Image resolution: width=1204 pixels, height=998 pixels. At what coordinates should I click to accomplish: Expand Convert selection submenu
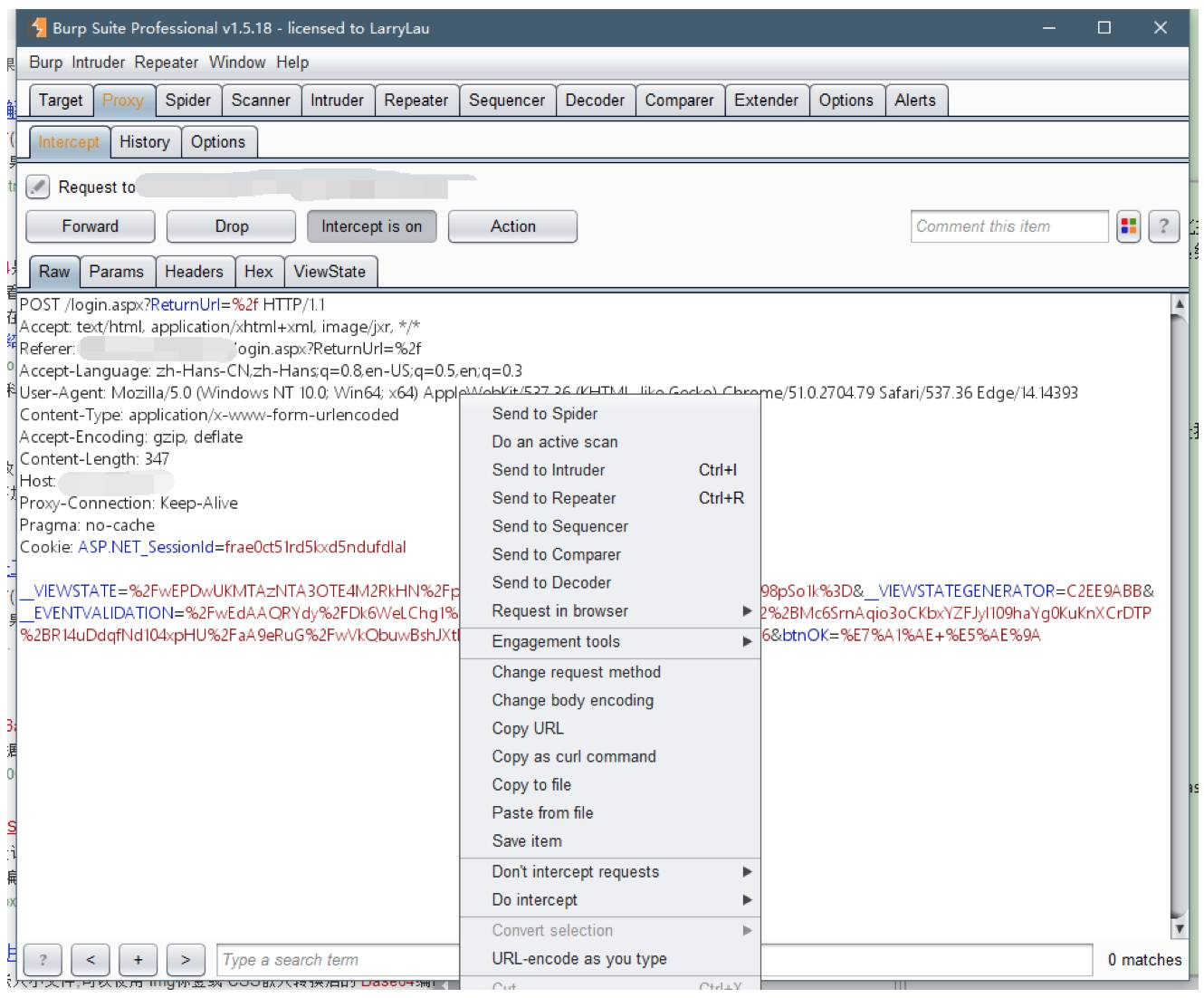pyautogui.click(x=610, y=930)
